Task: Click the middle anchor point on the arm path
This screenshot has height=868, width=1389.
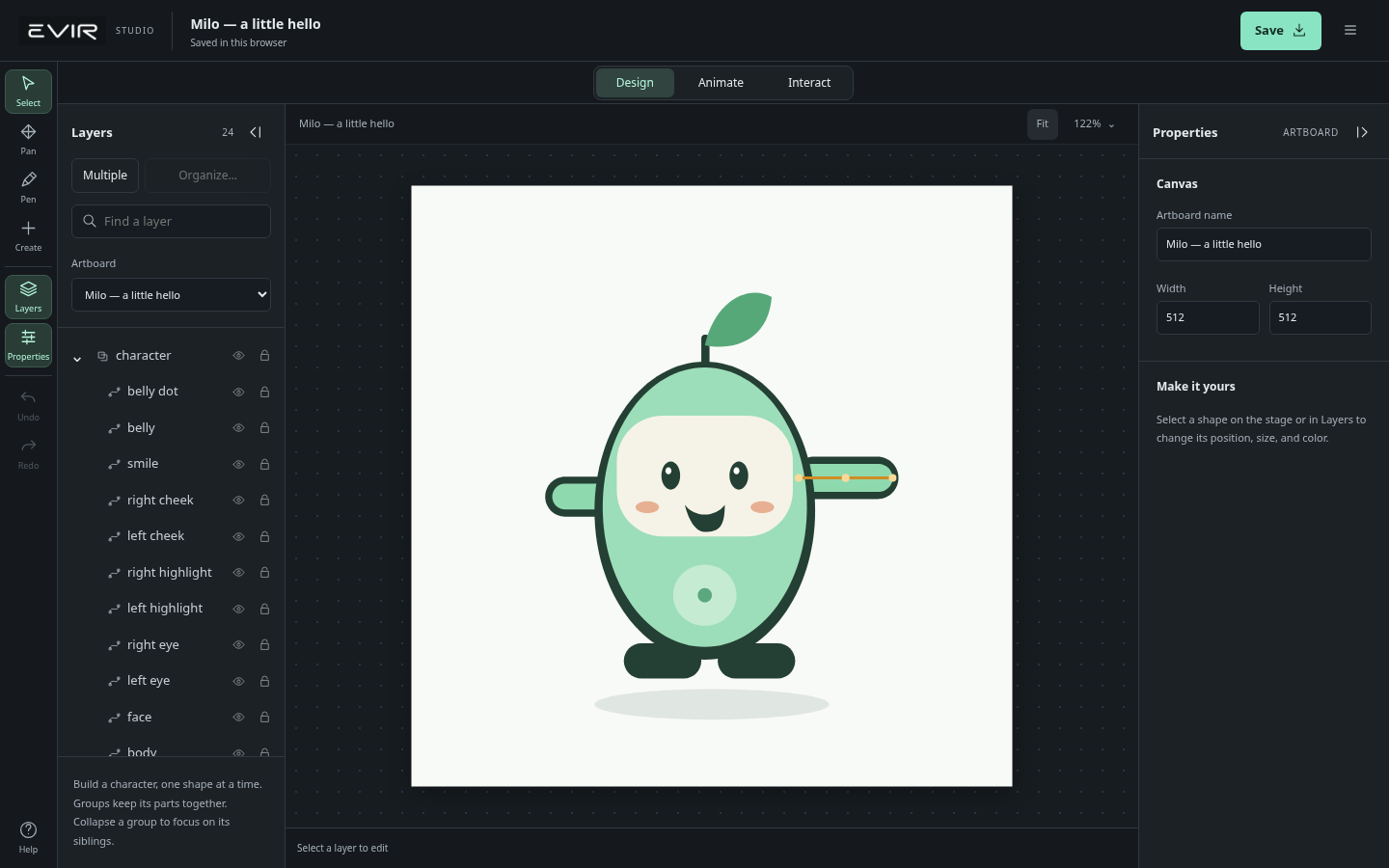Action: click(846, 478)
